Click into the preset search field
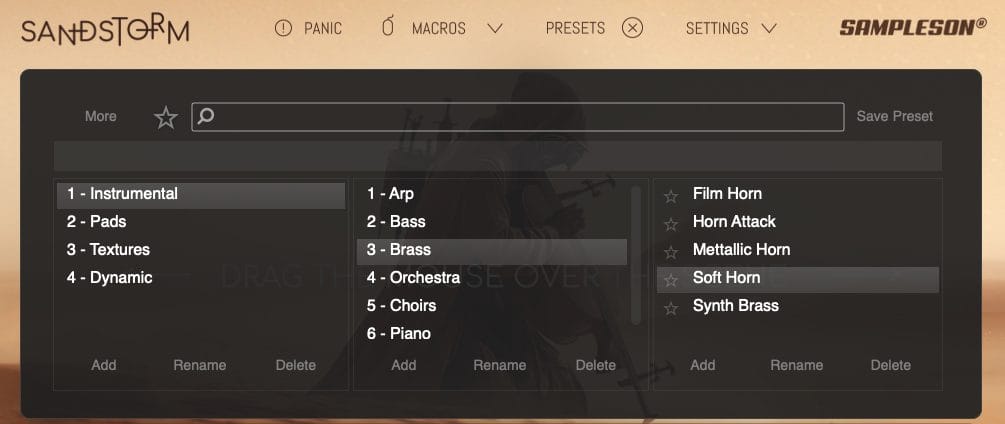Screen dimensions: 1005x424 tap(518, 117)
